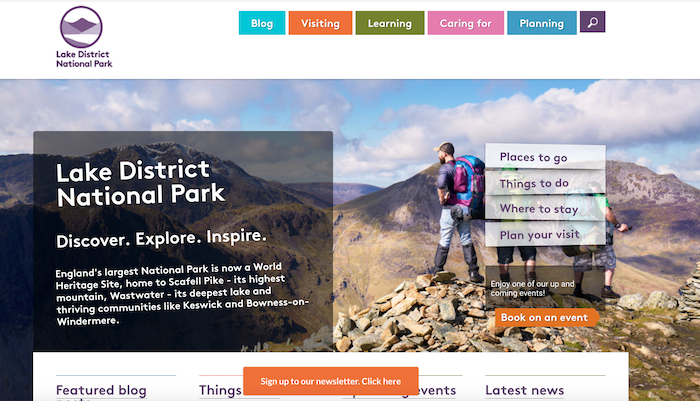This screenshot has width=700, height=401.
Task: Click the Discover. Explore. Inspire. tagline
Action: pos(161,239)
